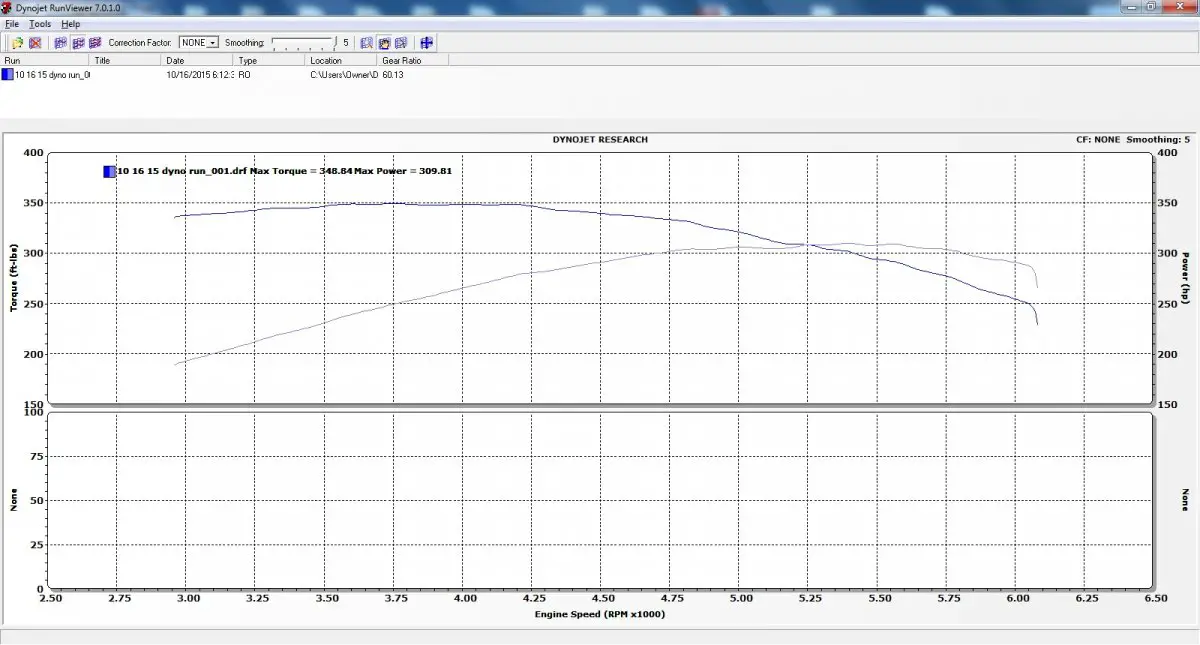Open the Correction Factor NONE dropdown

(x=199, y=43)
